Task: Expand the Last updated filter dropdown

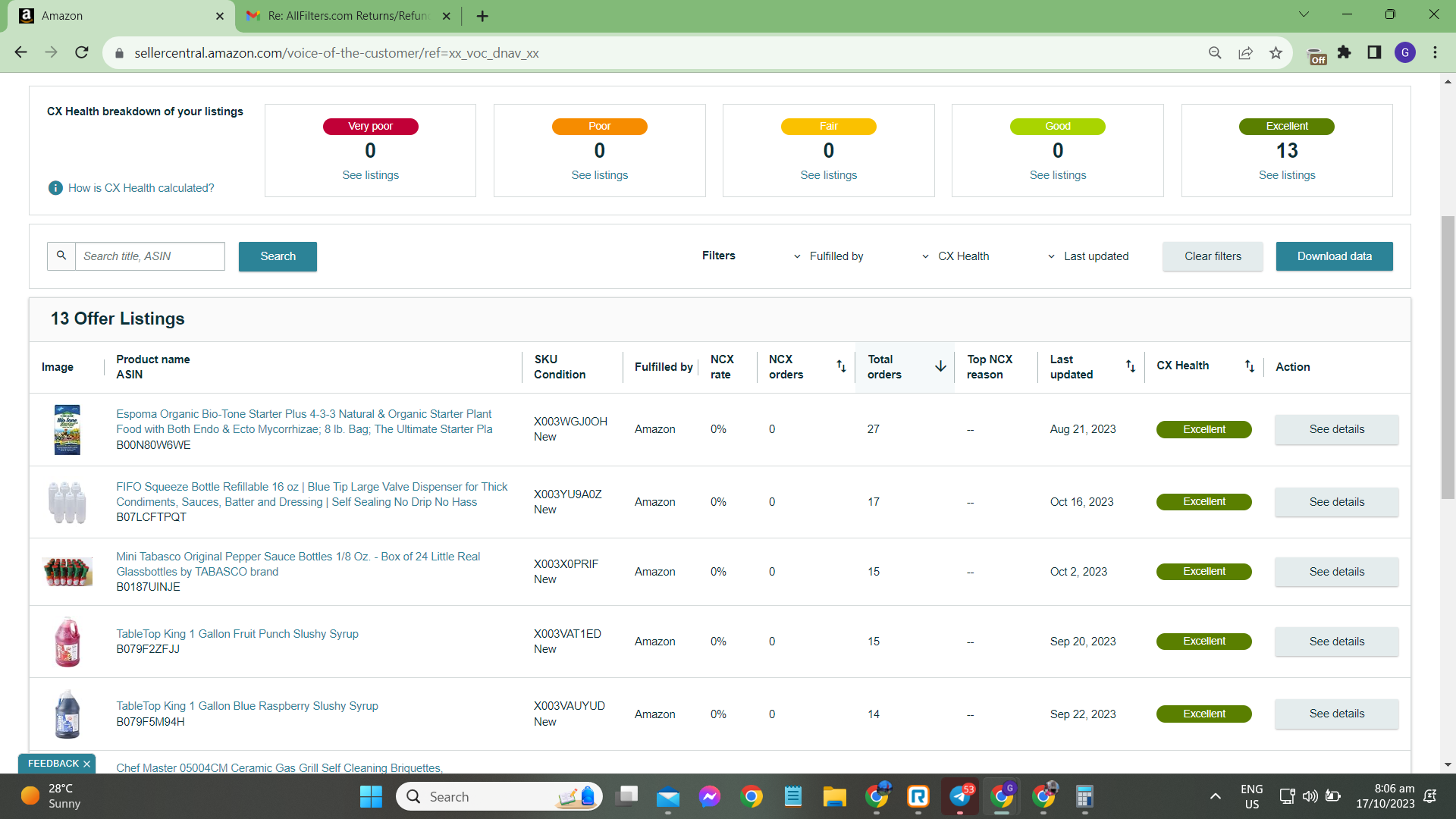Action: pyautogui.click(x=1088, y=256)
